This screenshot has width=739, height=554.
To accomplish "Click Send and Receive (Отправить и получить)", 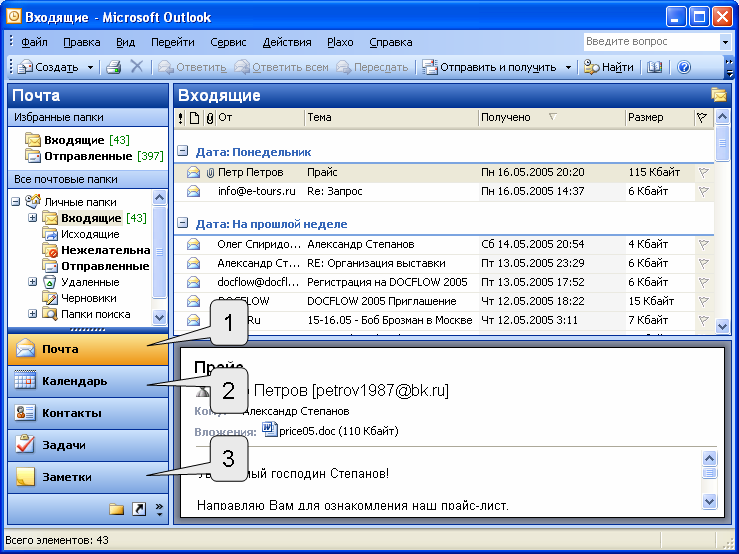I will pyautogui.click(x=490, y=67).
